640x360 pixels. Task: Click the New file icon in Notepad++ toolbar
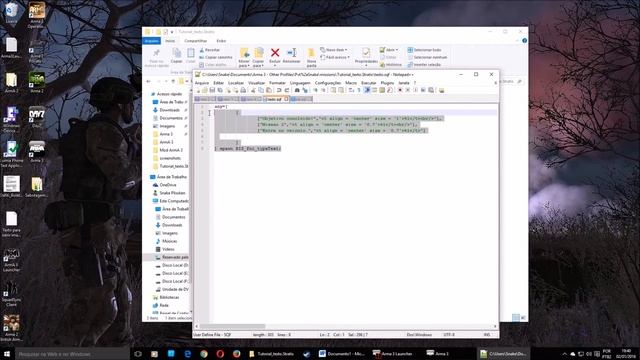click(x=198, y=90)
